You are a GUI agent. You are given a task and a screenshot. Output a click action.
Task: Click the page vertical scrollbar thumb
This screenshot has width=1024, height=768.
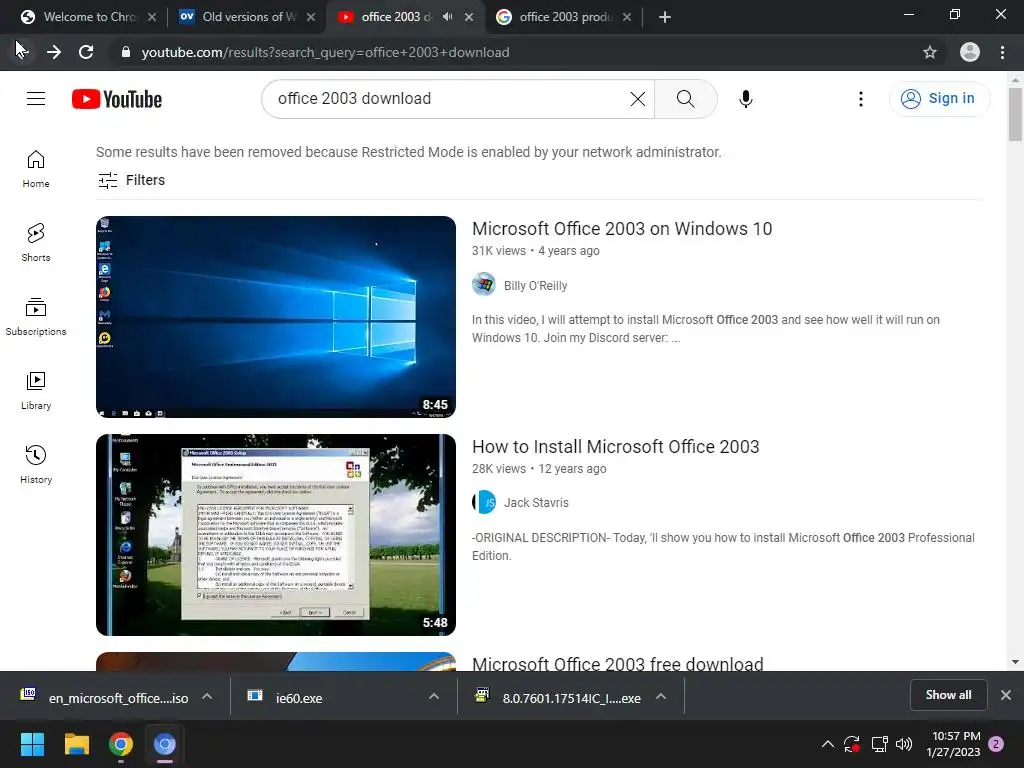[1015, 114]
